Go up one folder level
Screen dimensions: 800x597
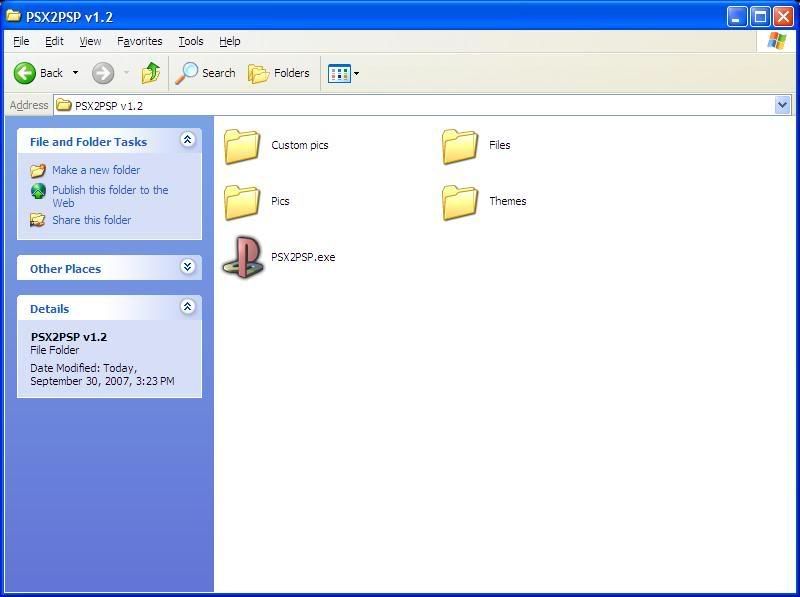tap(151, 73)
